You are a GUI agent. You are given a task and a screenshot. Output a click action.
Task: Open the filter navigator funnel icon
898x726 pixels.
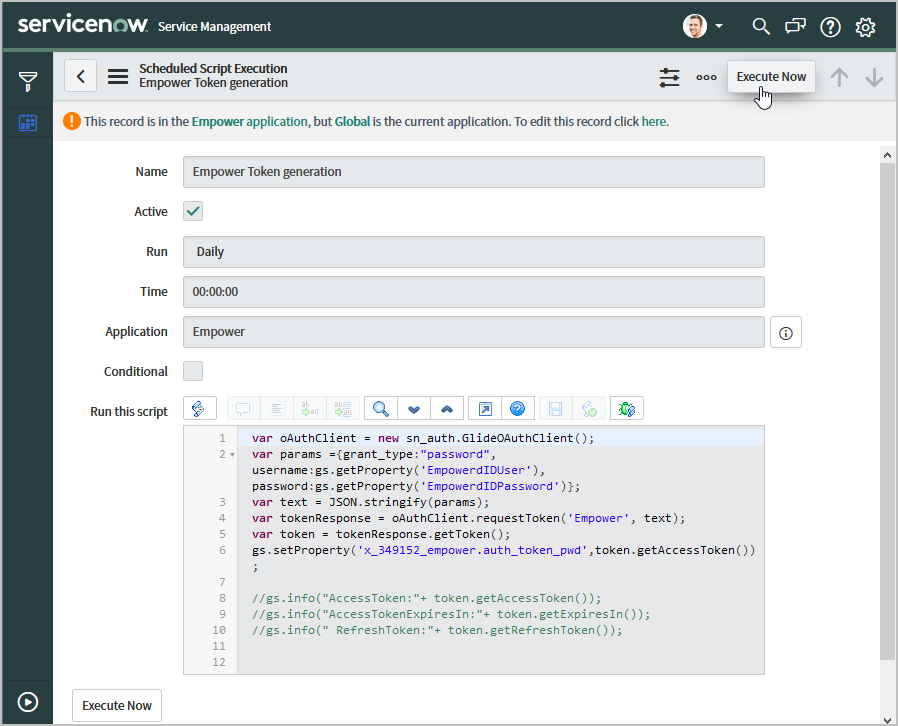point(27,80)
